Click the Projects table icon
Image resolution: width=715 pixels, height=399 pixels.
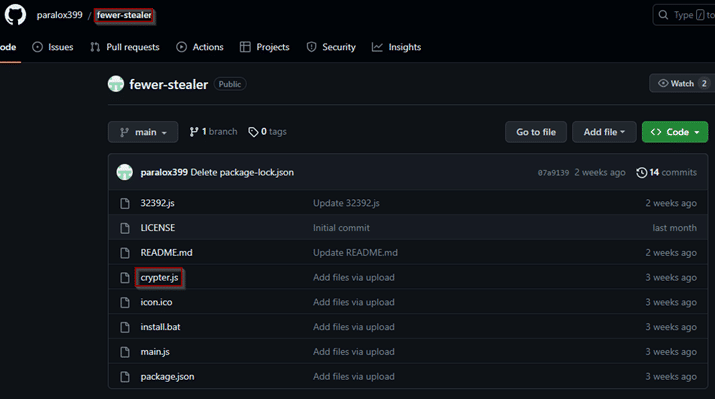(x=245, y=47)
